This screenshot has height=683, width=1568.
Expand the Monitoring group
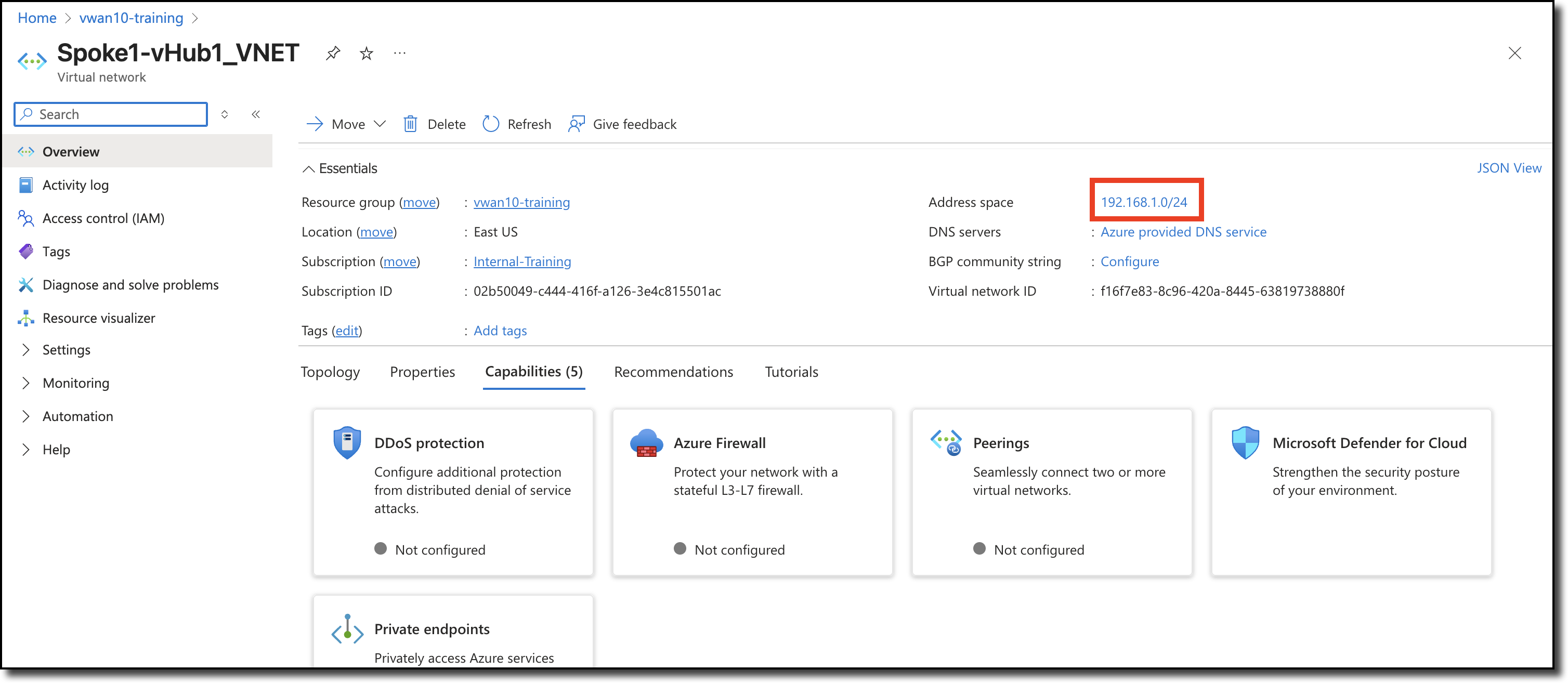tap(75, 383)
